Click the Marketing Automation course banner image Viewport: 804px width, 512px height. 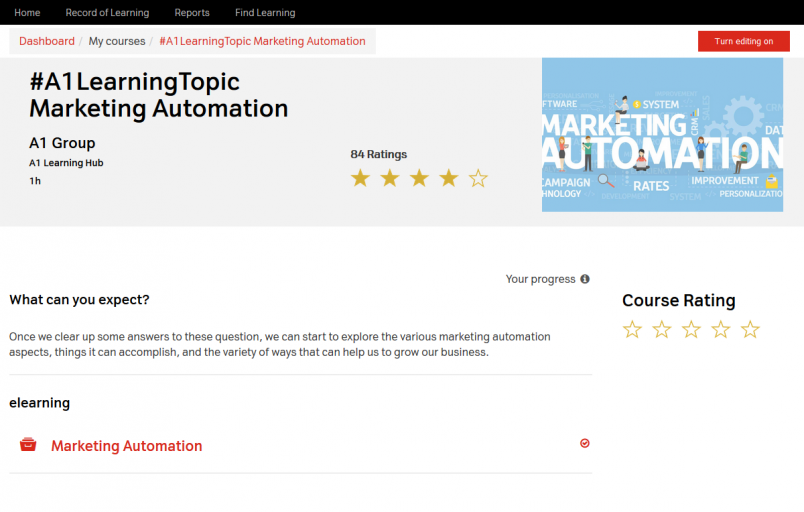[x=662, y=134]
